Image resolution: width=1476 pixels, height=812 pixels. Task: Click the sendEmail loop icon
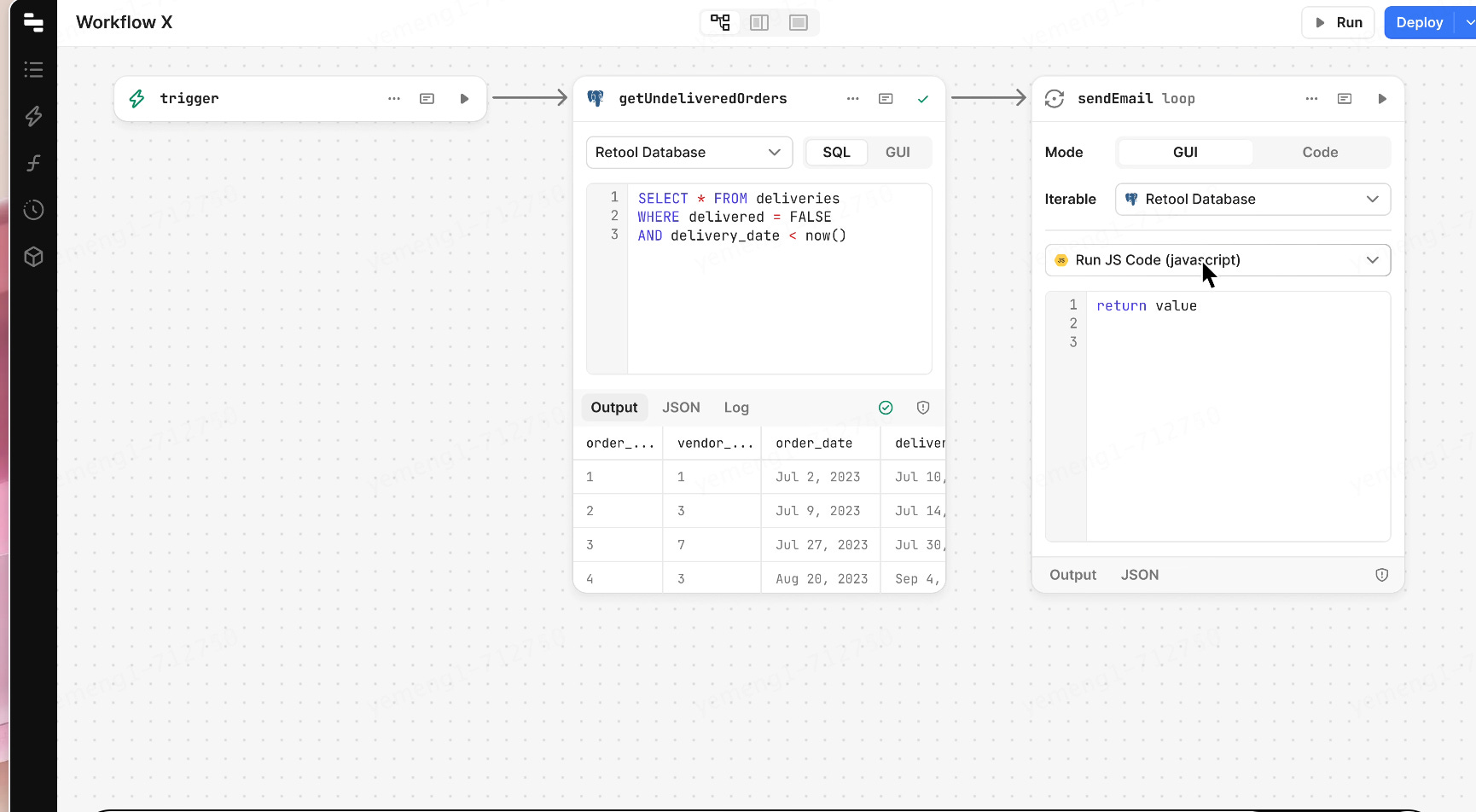[x=1055, y=99]
